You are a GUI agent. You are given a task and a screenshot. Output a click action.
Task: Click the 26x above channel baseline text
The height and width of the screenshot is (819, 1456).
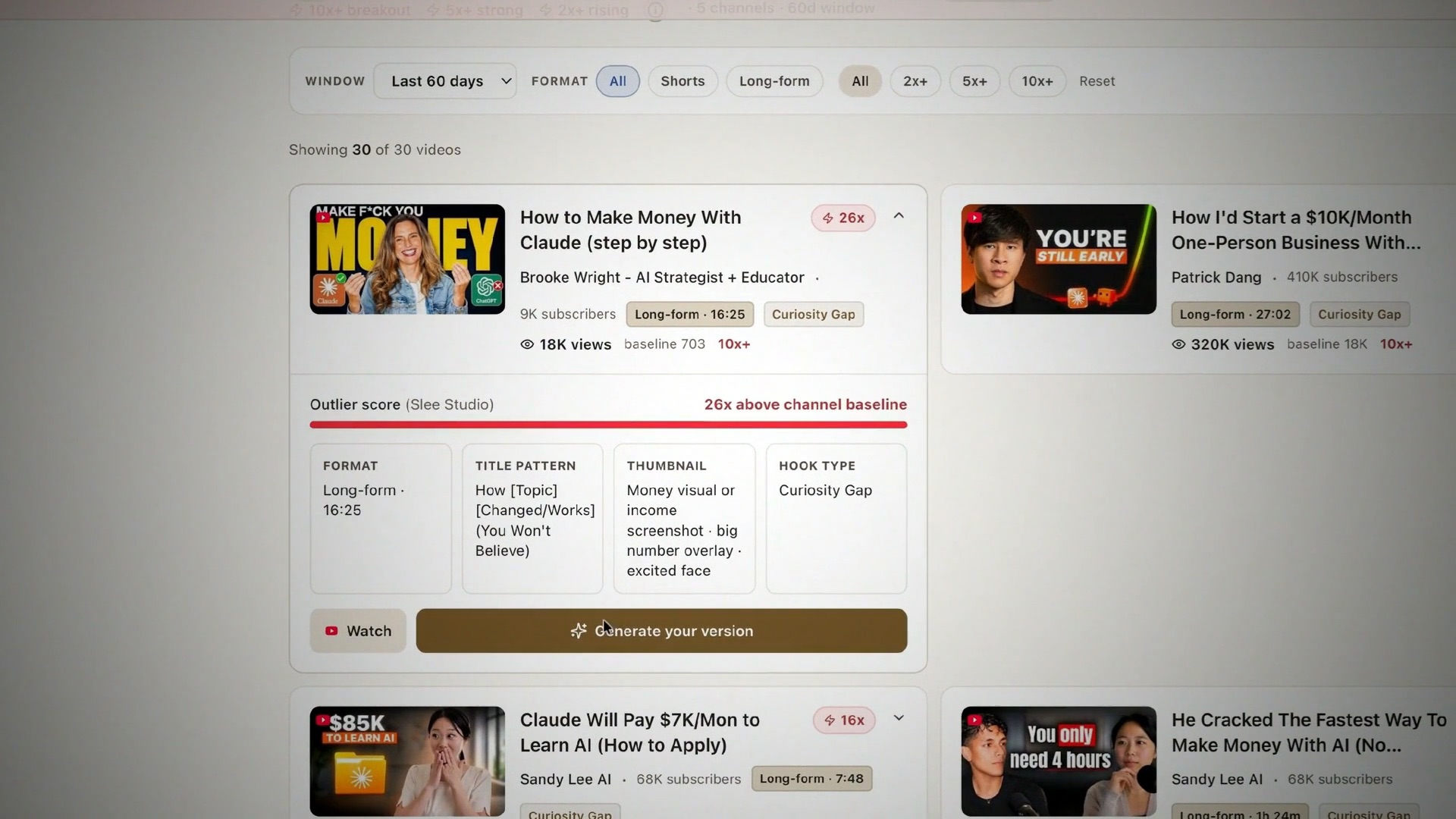click(x=805, y=404)
